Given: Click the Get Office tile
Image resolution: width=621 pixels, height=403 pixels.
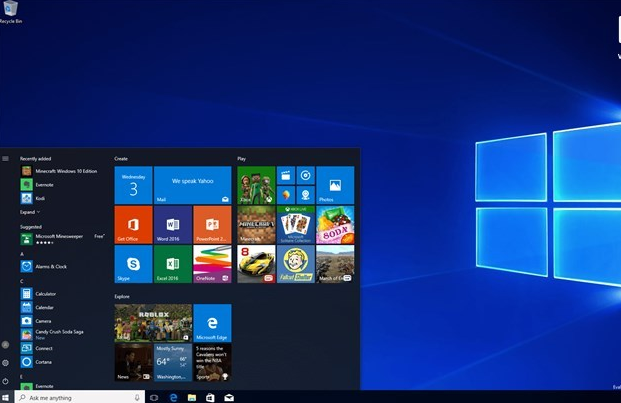Looking at the screenshot, I should tap(133, 224).
